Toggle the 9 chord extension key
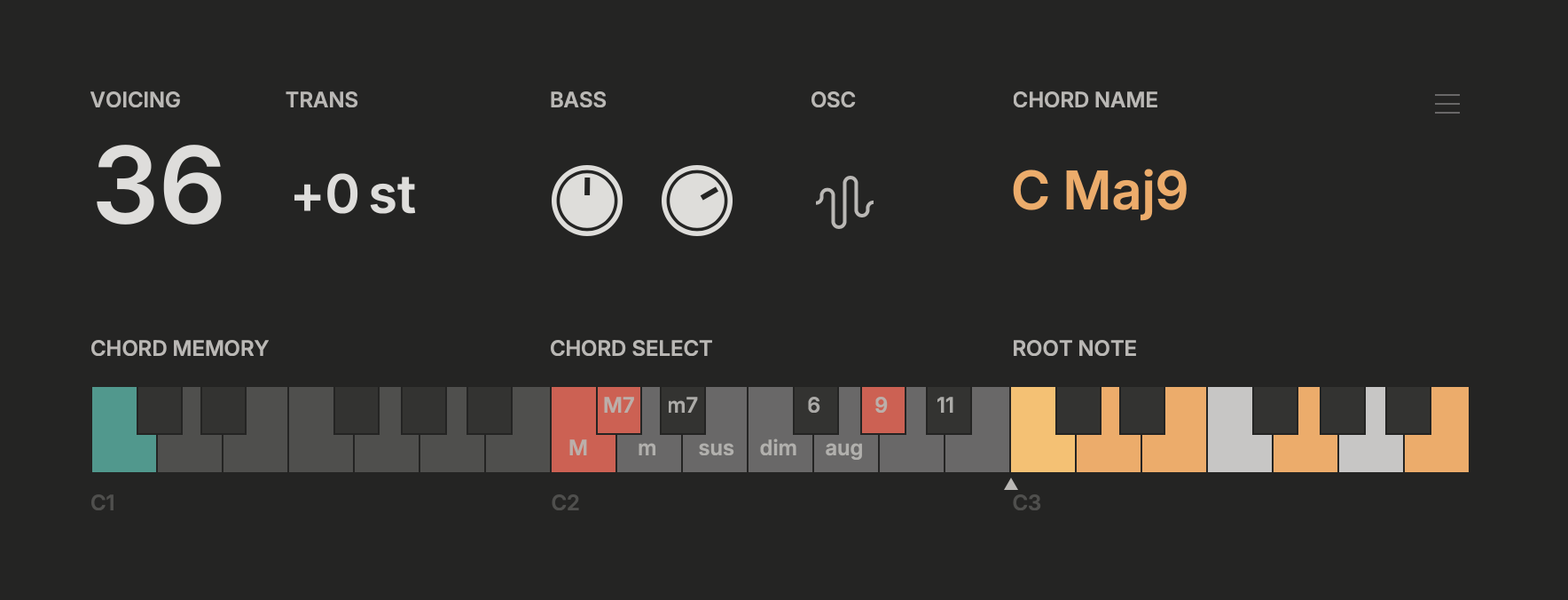This screenshot has width=1568, height=600. pos(882,407)
